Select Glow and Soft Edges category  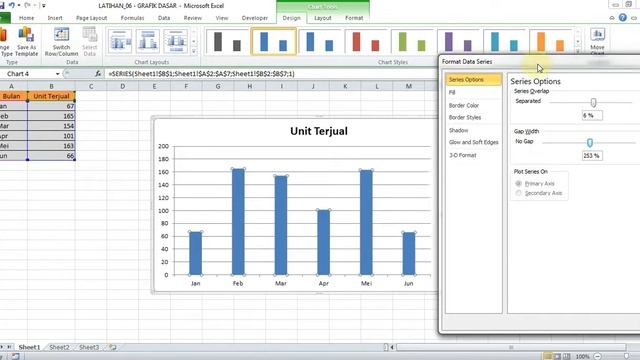click(473, 142)
